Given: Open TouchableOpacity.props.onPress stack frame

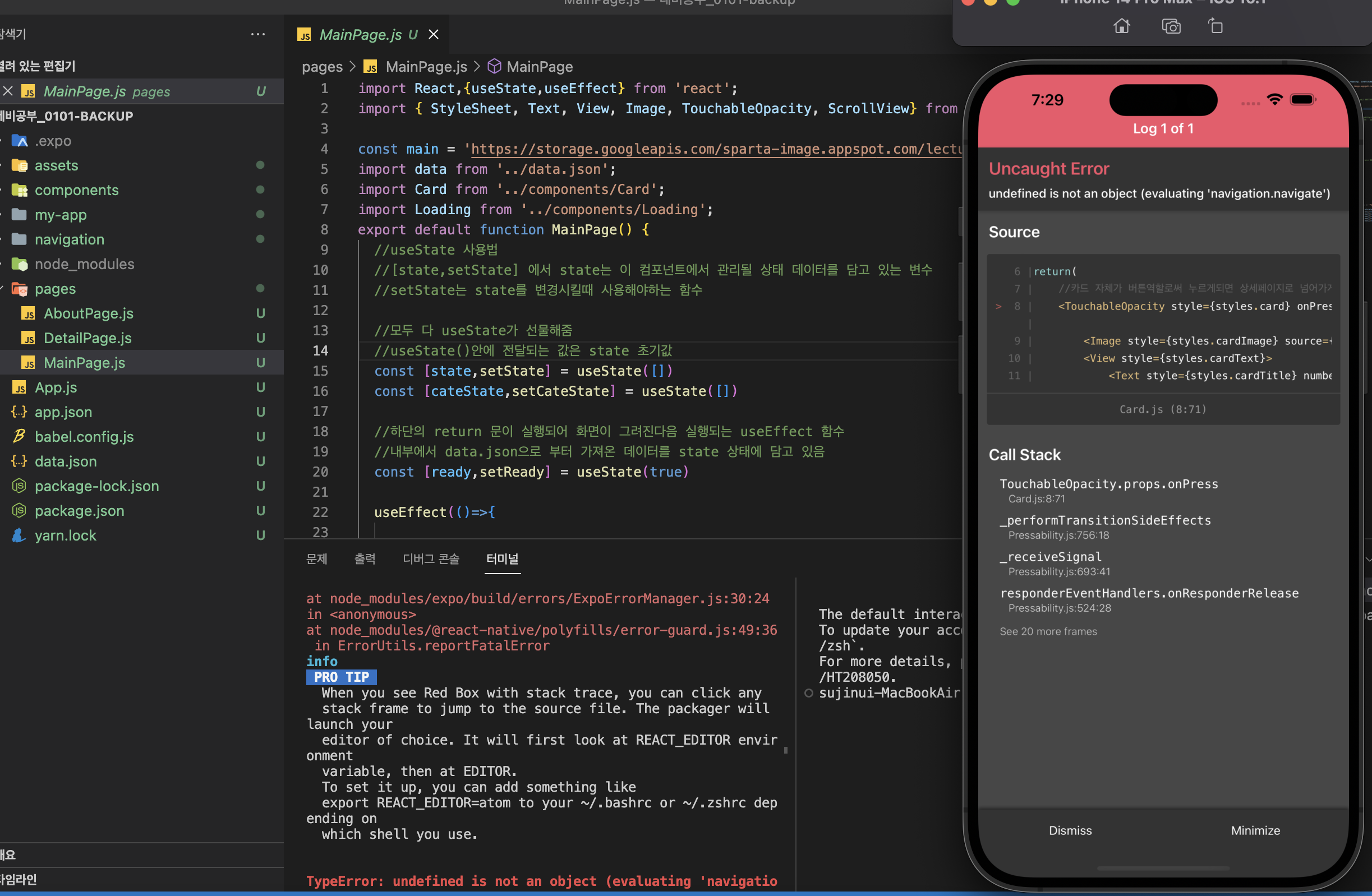Looking at the screenshot, I should click(1108, 491).
